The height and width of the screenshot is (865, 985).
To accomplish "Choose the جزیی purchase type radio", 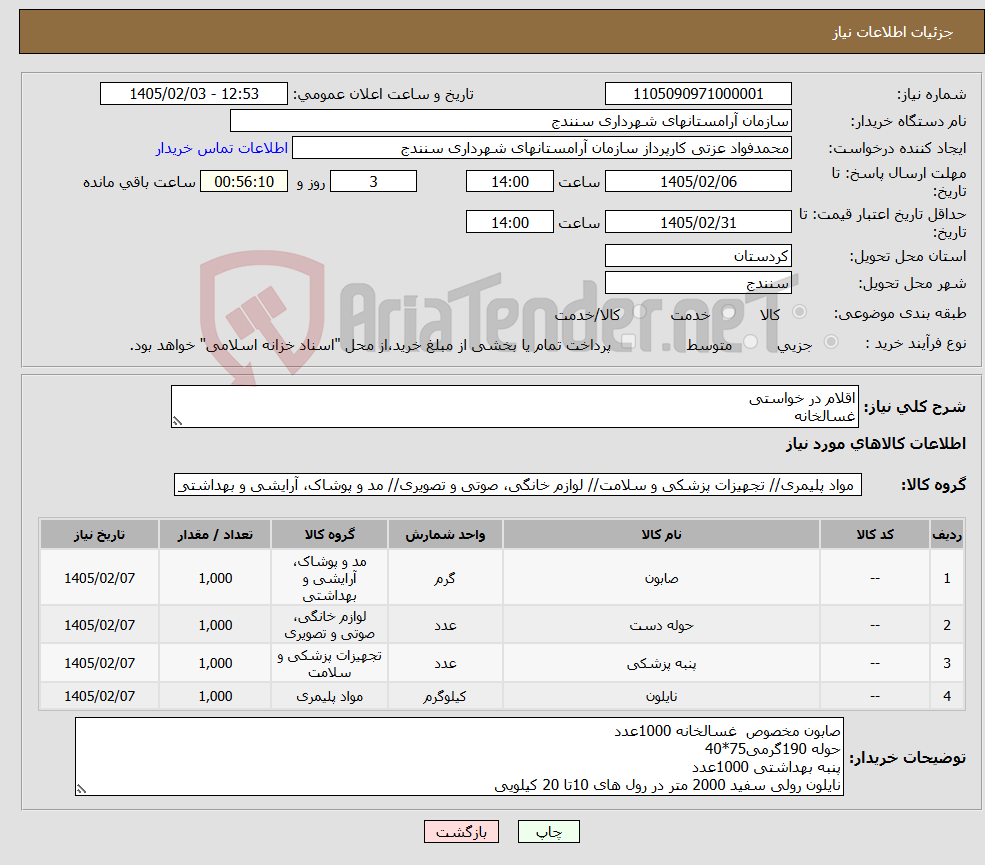I will click(x=830, y=342).
